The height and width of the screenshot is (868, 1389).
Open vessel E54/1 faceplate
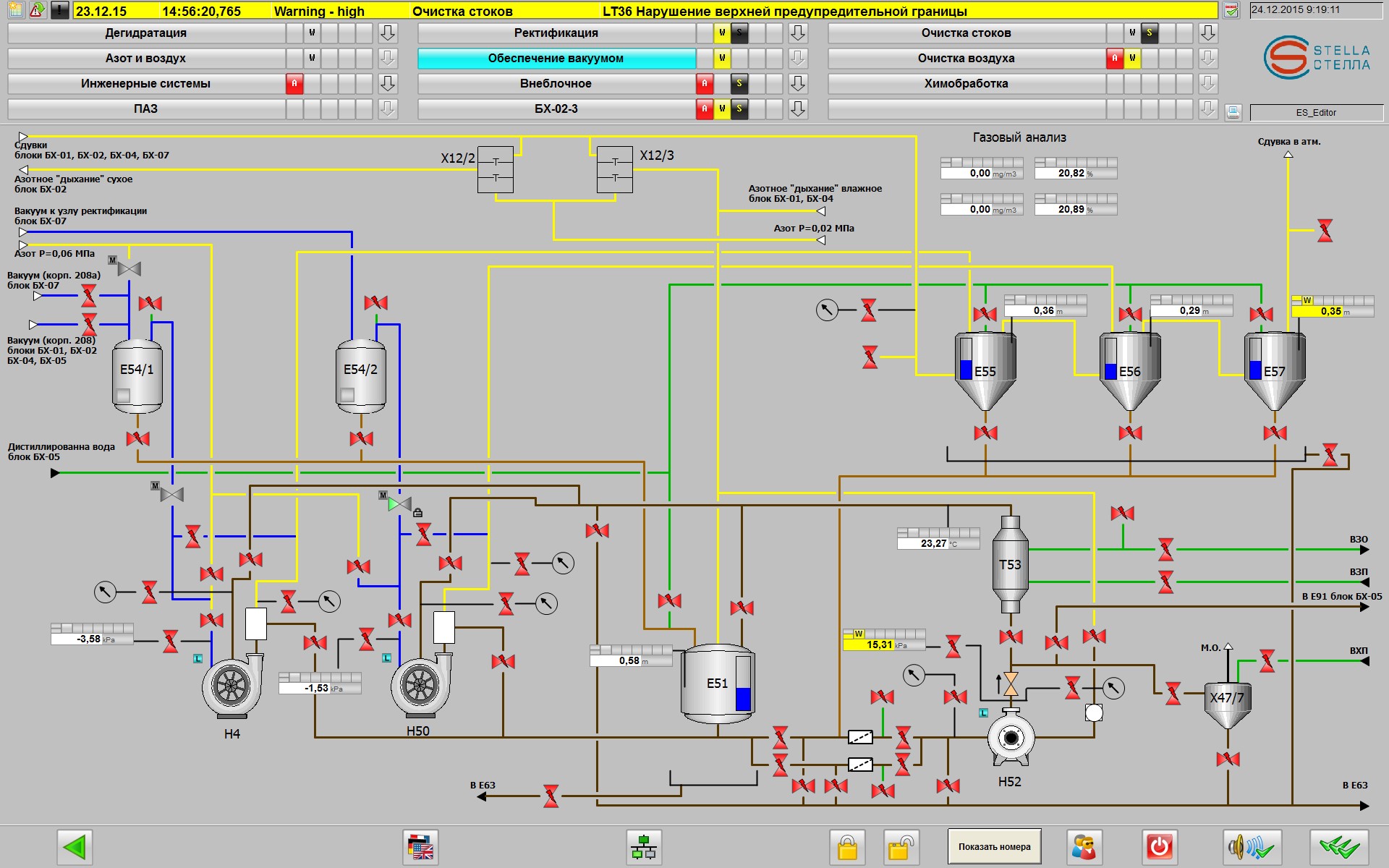click(x=137, y=376)
